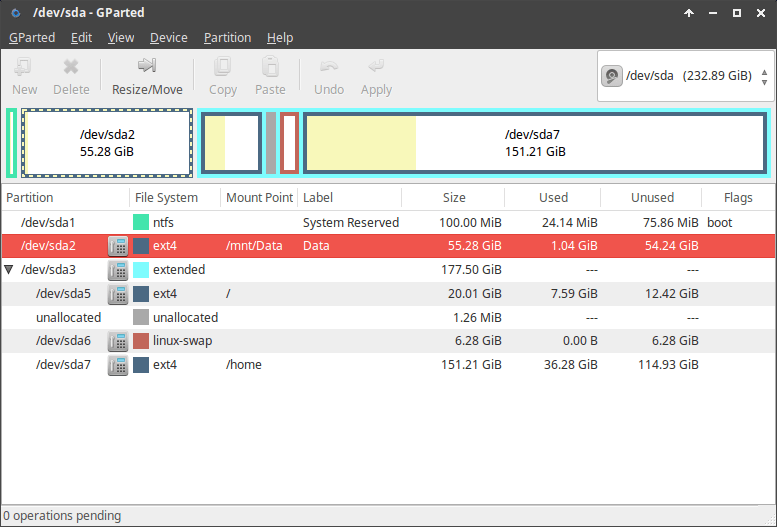The height and width of the screenshot is (527, 777).
Task: Open the GParted menu
Action: click(x=32, y=38)
